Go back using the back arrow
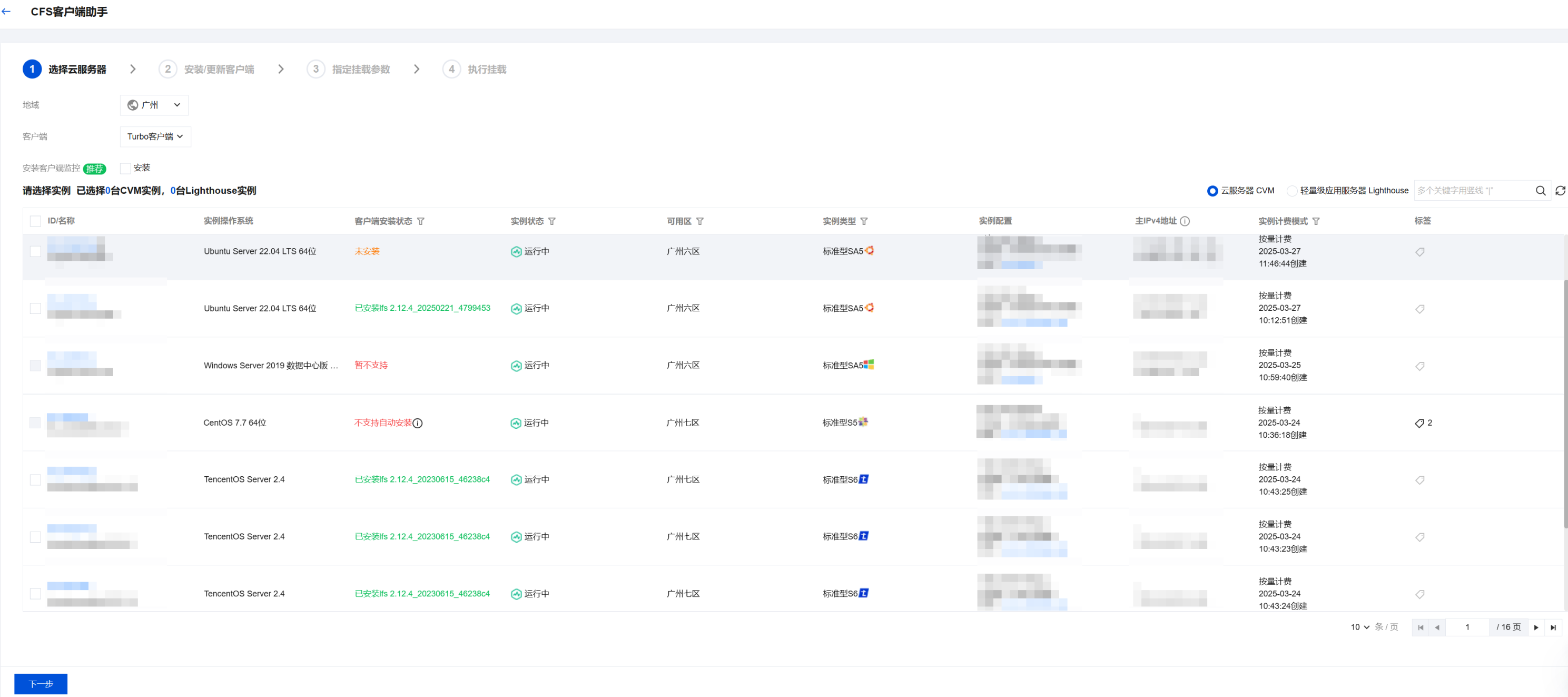1568x697 pixels. (x=6, y=12)
